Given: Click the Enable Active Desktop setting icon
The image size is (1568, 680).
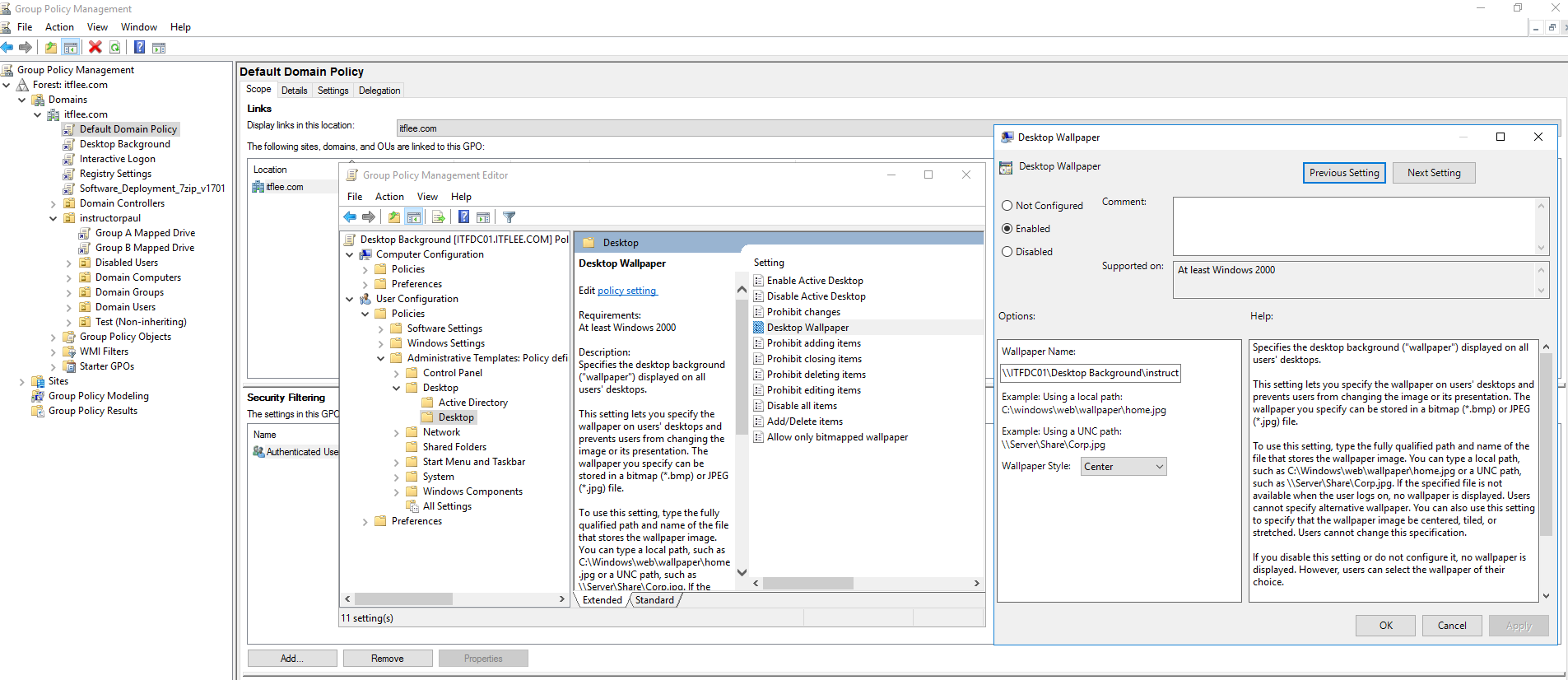Looking at the screenshot, I should click(759, 281).
